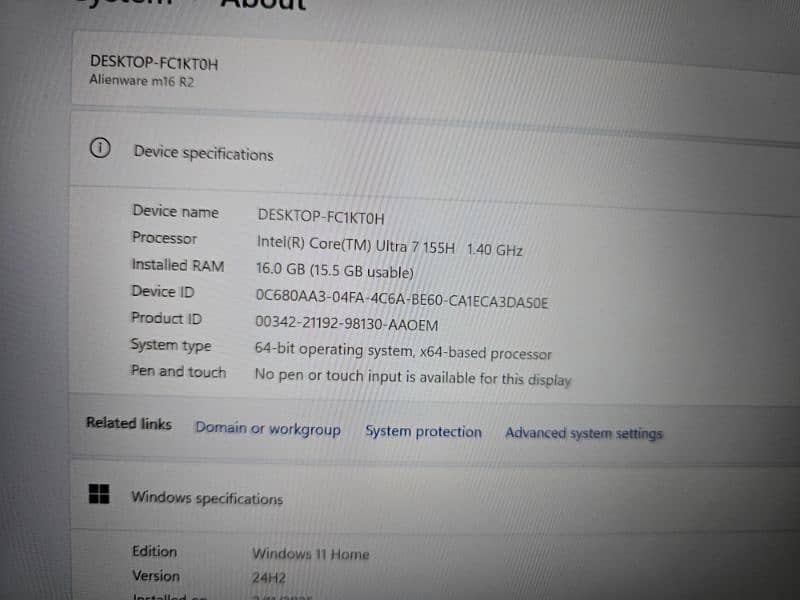The image size is (800, 600).
Task: Select the Processor value Intel Core Ultra 7 155H
Action: (x=390, y=246)
